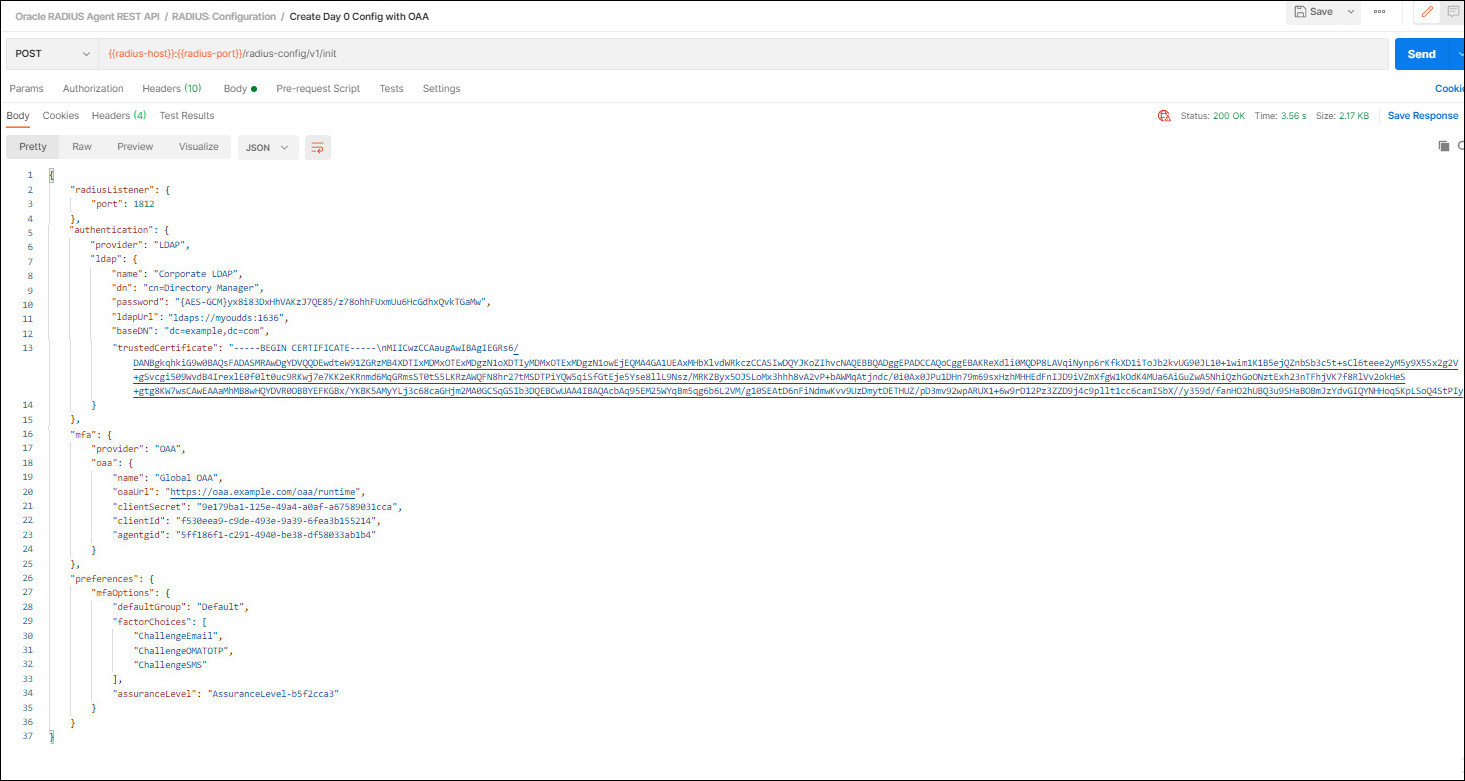Open the Authorization tab
Viewport: 1465px width, 781px height.
(93, 88)
